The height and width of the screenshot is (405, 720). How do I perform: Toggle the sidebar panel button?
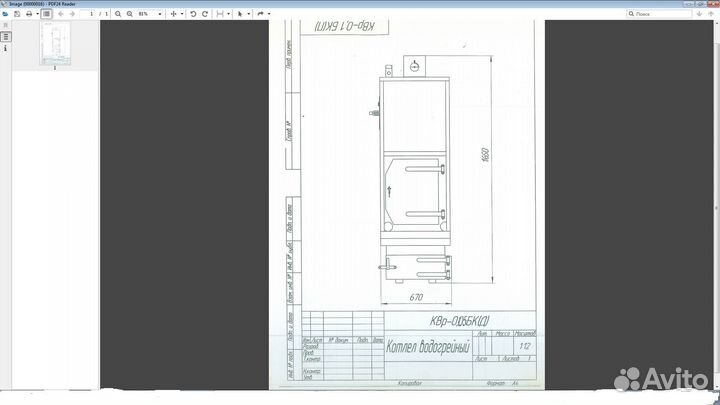(46, 14)
